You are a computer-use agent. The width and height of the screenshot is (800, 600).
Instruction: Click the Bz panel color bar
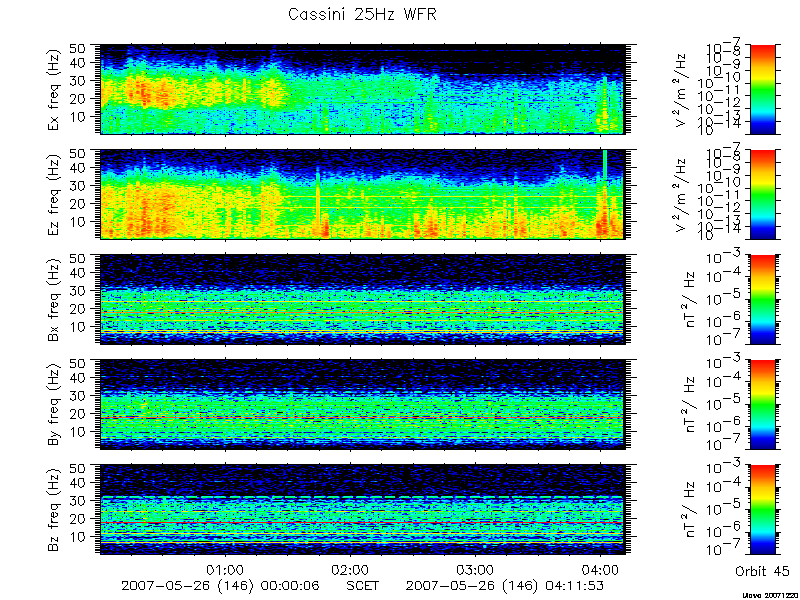tap(763, 510)
